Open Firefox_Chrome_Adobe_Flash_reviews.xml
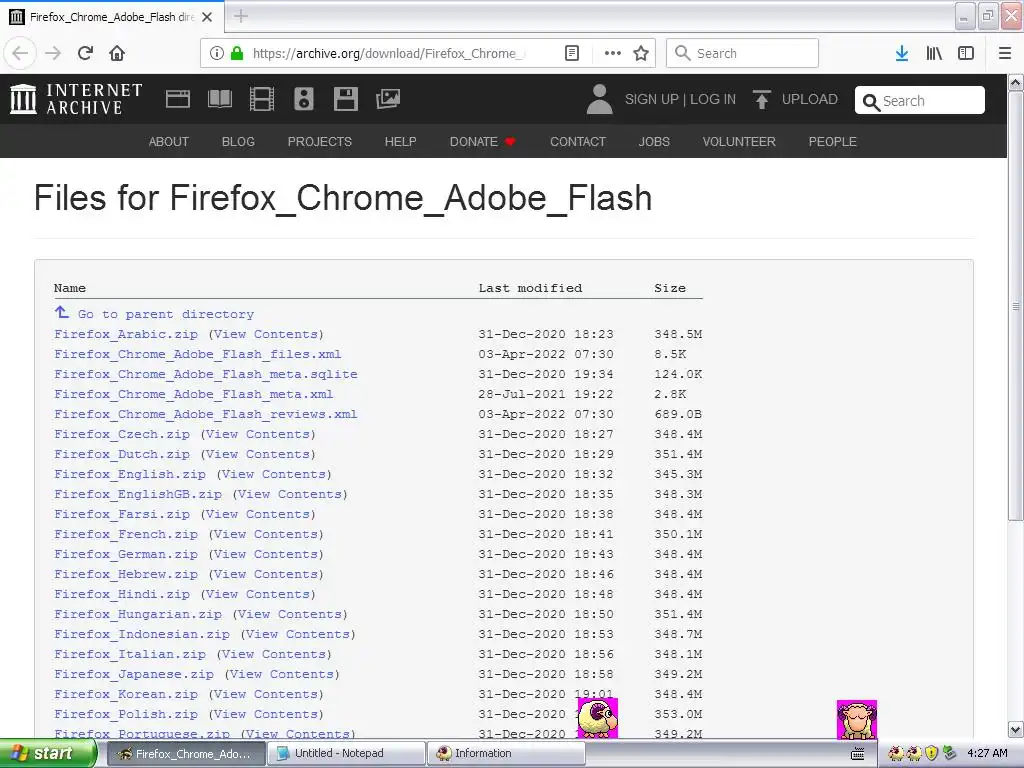Image resolution: width=1024 pixels, height=768 pixels. [206, 414]
